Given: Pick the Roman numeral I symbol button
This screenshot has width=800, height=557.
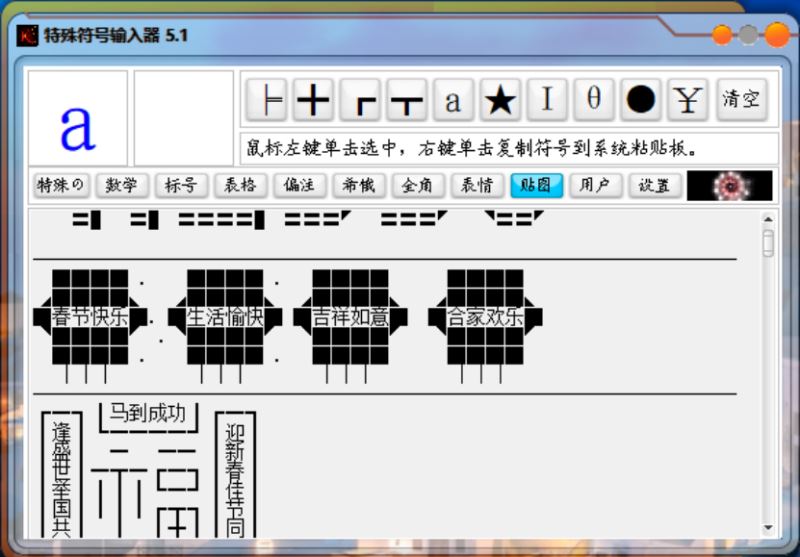Looking at the screenshot, I should coord(547,99).
